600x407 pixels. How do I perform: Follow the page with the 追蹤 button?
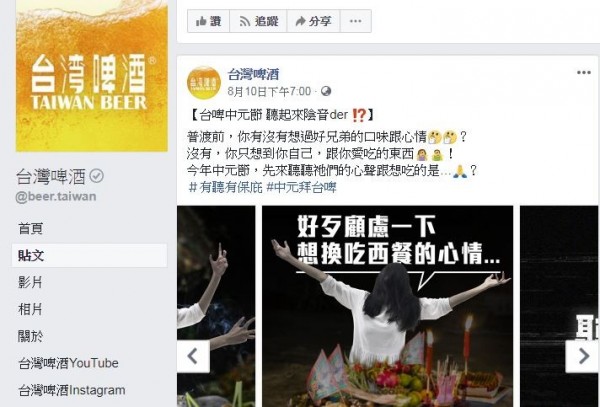[258, 21]
